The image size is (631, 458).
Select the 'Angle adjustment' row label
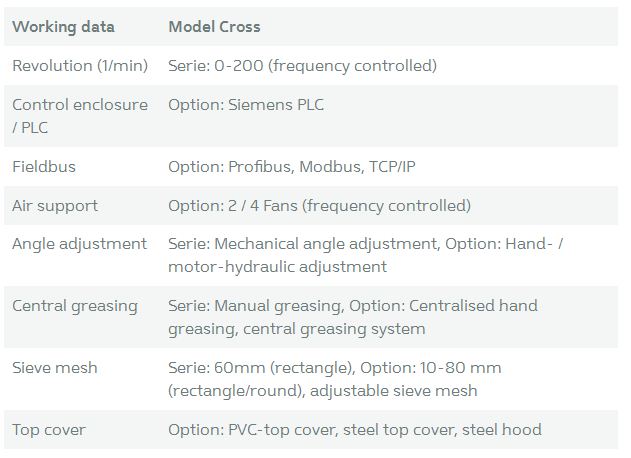pos(79,244)
